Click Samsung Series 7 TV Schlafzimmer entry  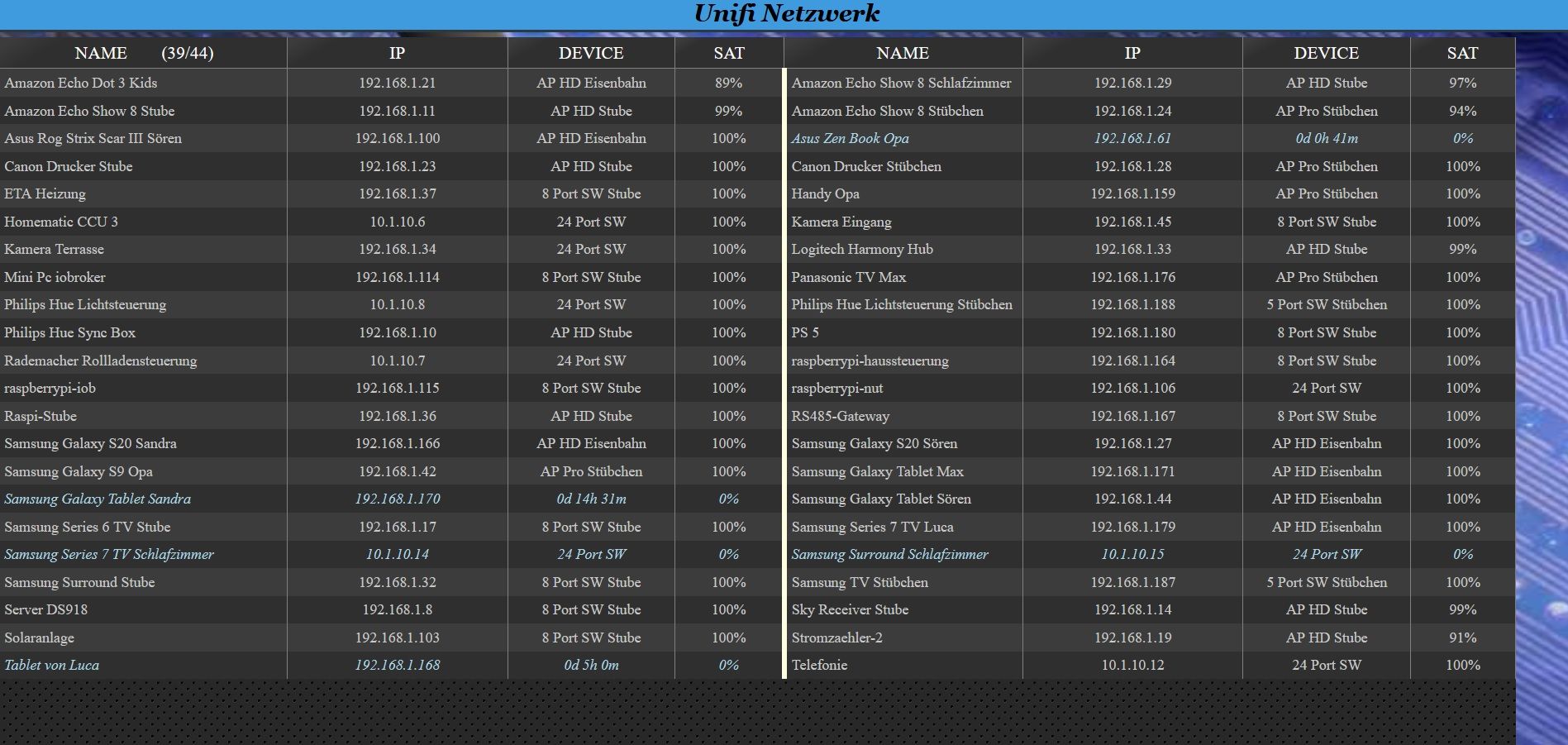[108, 554]
